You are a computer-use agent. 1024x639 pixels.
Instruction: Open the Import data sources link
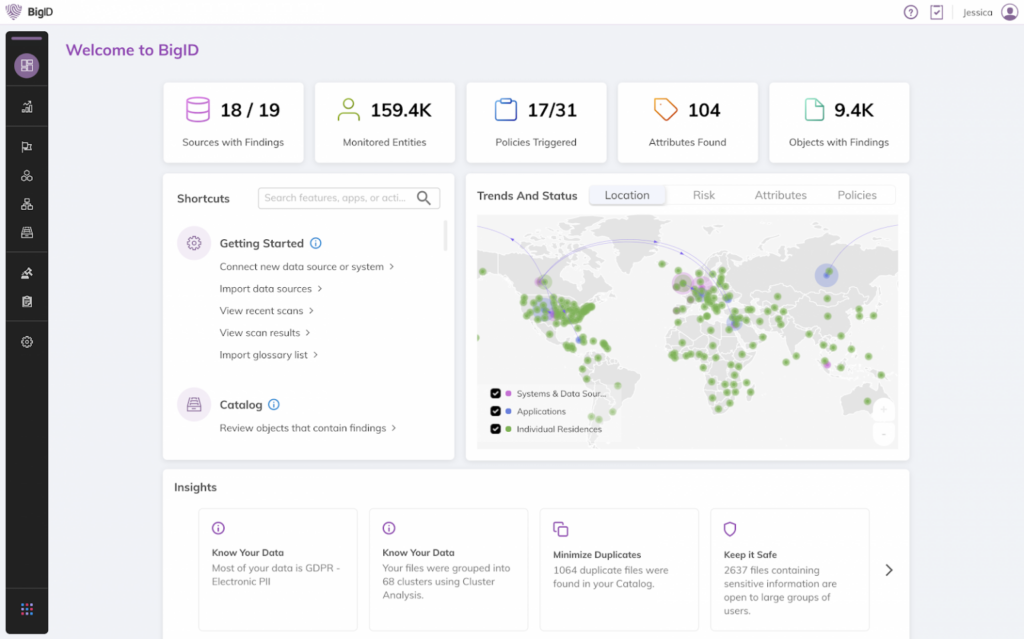pos(265,289)
